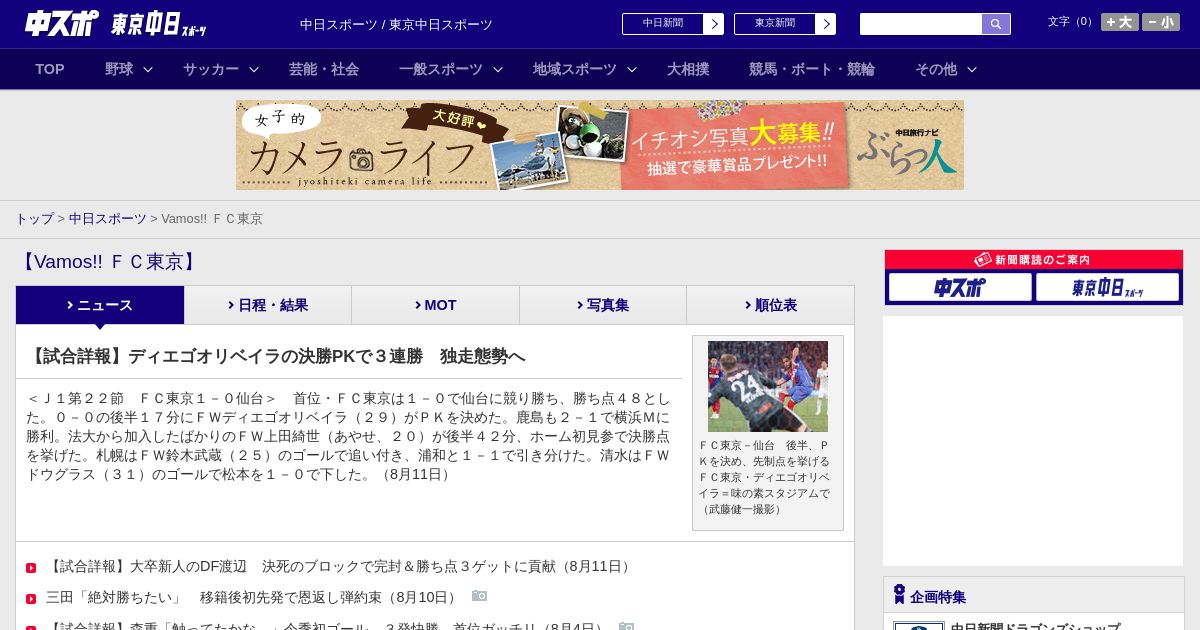Open the 中日新聞 link button
Screen dimensions: 1200x630
(x=663, y=24)
